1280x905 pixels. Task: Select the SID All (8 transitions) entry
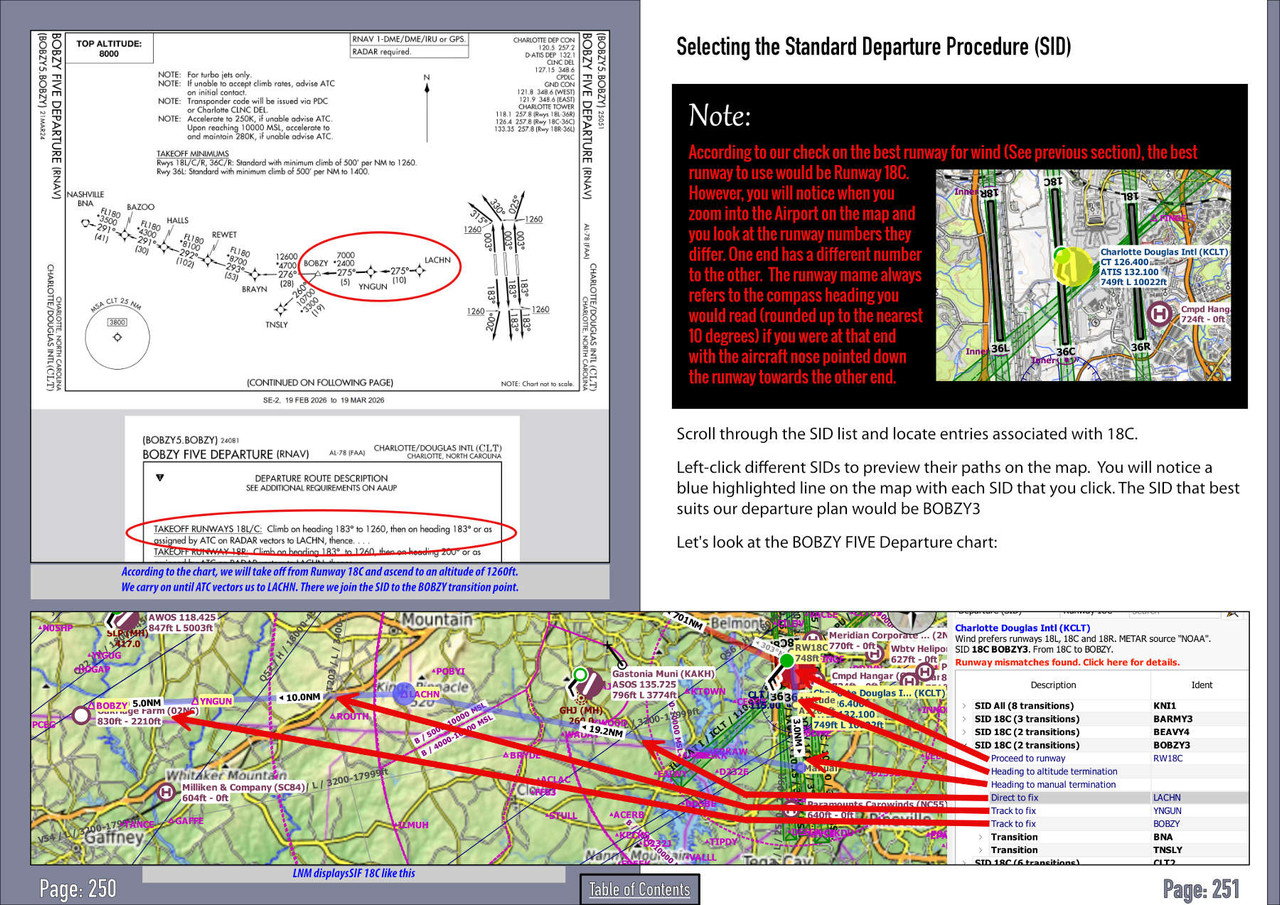(x=1024, y=706)
